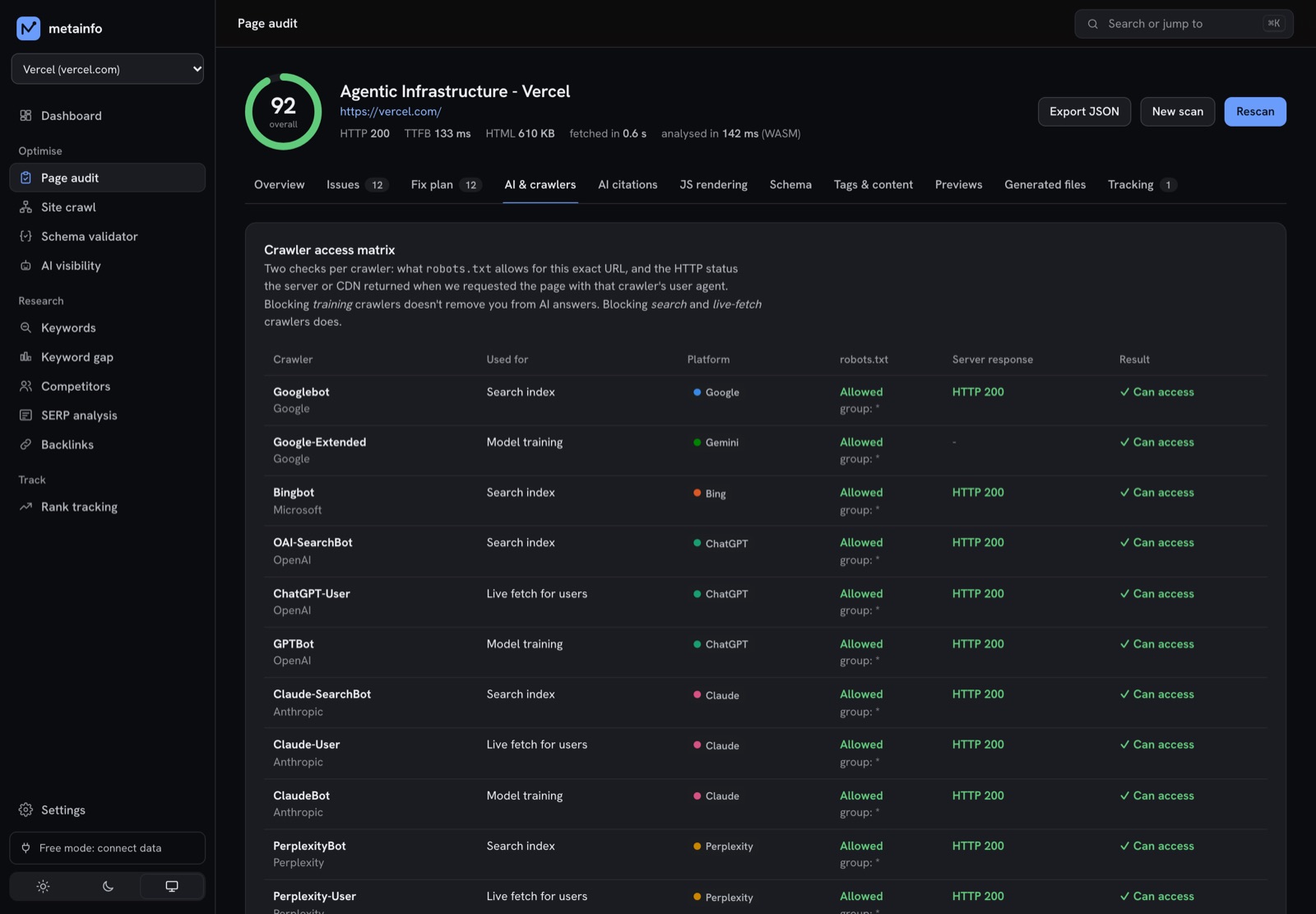Image resolution: width=1316 pixels, height=914 pixels.
Task: Click the SERP analysis icon
Action: 25,415
